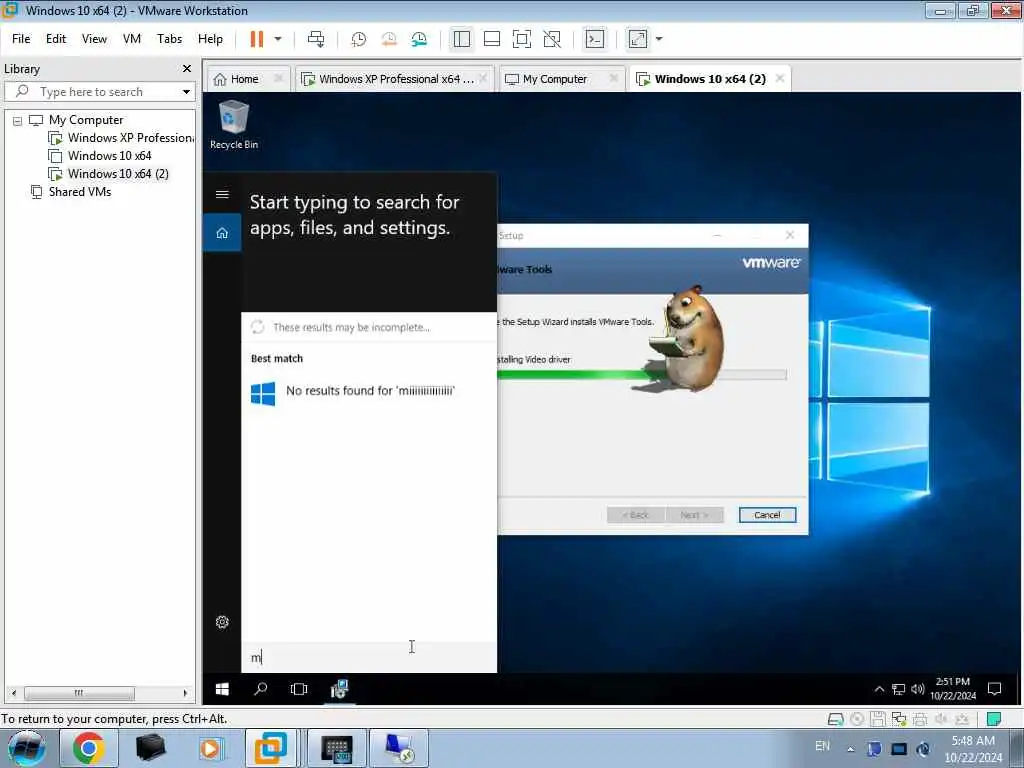The width and height of the screenshot is (1024, 768).
Task: Show hidden guest tray icons chevron
Action: coord(879,689)
